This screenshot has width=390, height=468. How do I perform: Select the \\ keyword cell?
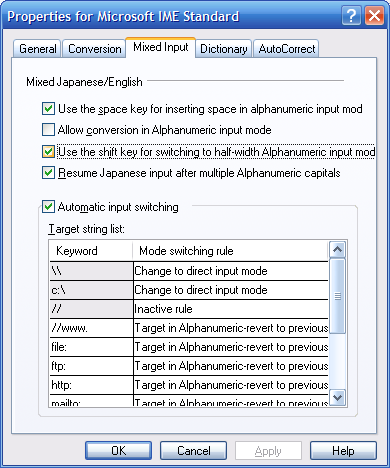click(x=91, y=271)
